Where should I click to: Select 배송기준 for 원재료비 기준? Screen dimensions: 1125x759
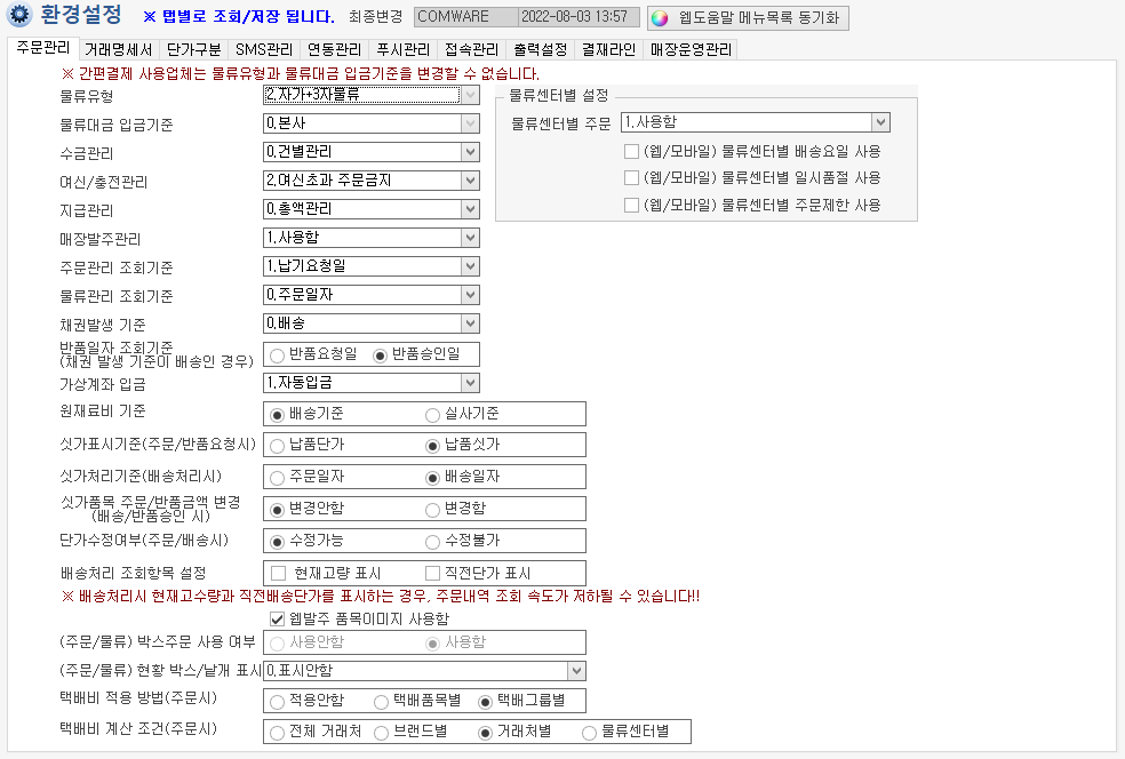[x=277, y=415]
